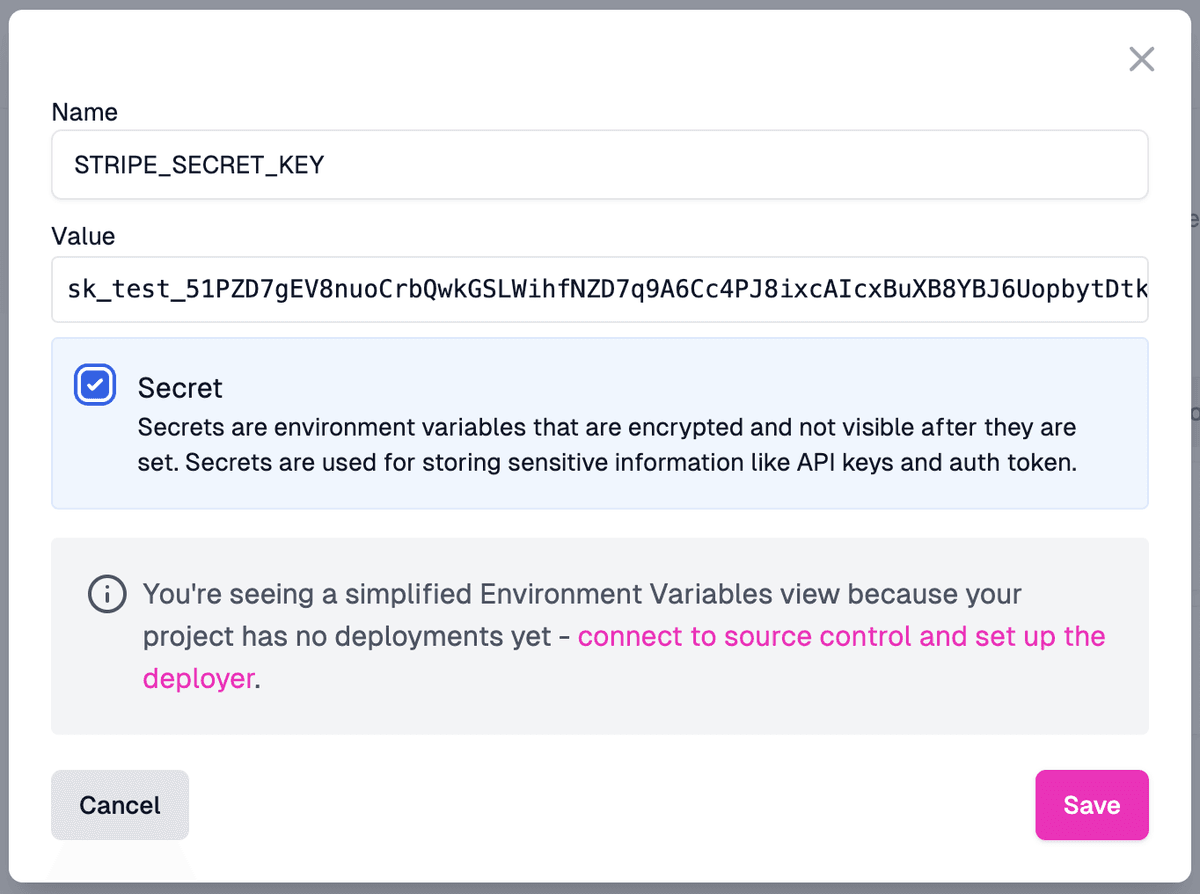Select the STRIPE_SECRET_KEY text in Name field
The height and width of the screenshot is (894, 1200).
click(x=198, y=164)
